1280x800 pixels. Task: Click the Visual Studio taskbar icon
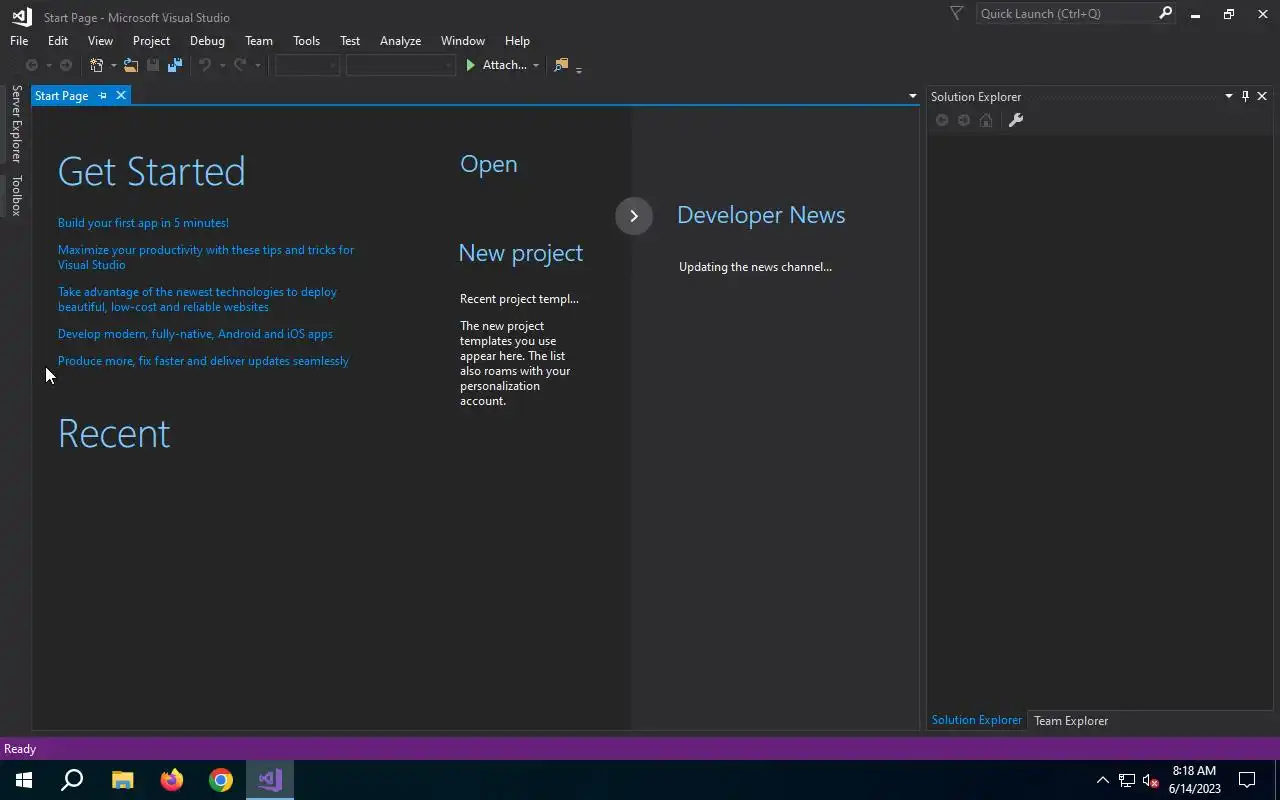(270, 780)
